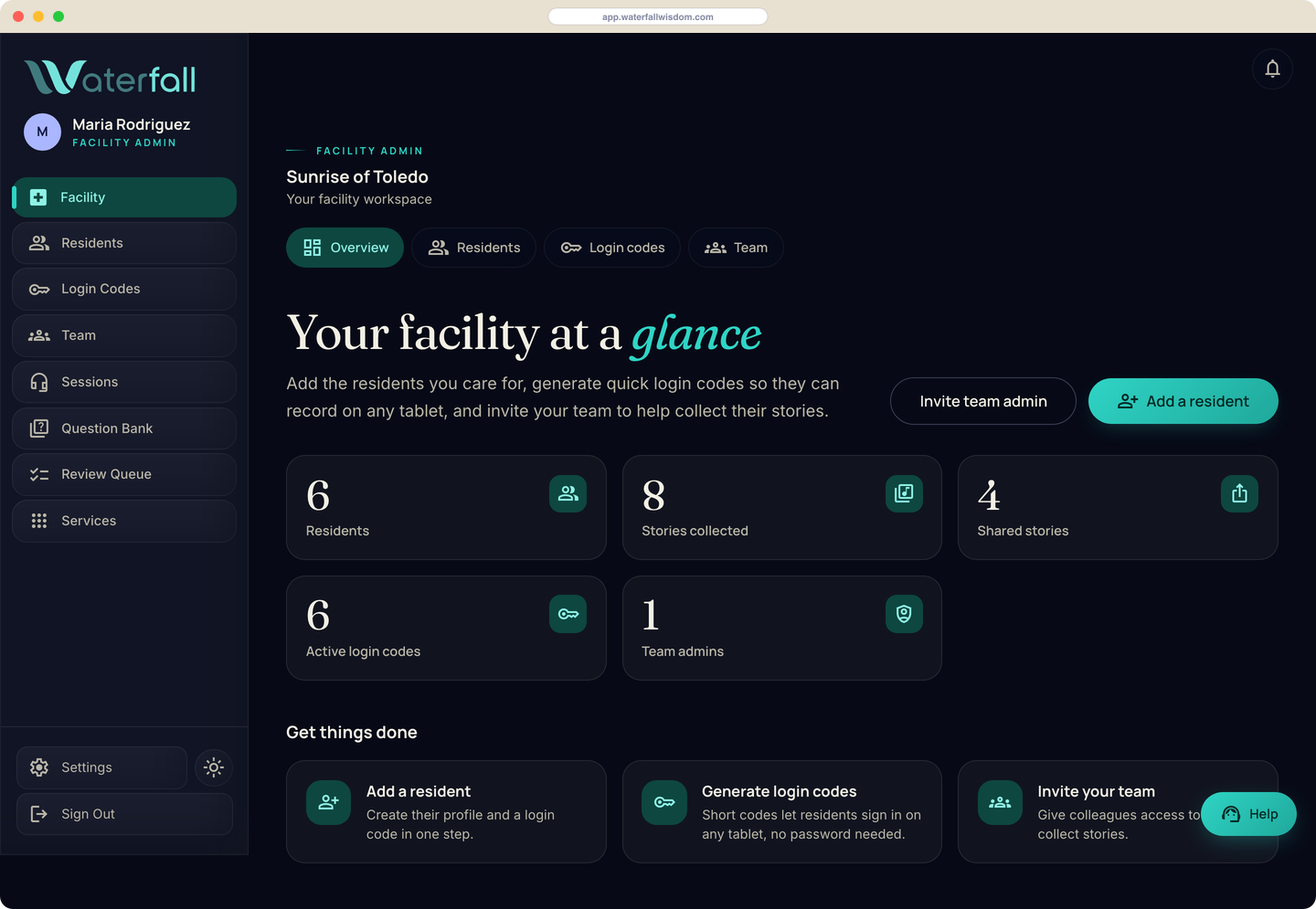Viewport: 1316px width, 909px height.
Task: Open Settings in the sidebar
Action: coord(101,767)
